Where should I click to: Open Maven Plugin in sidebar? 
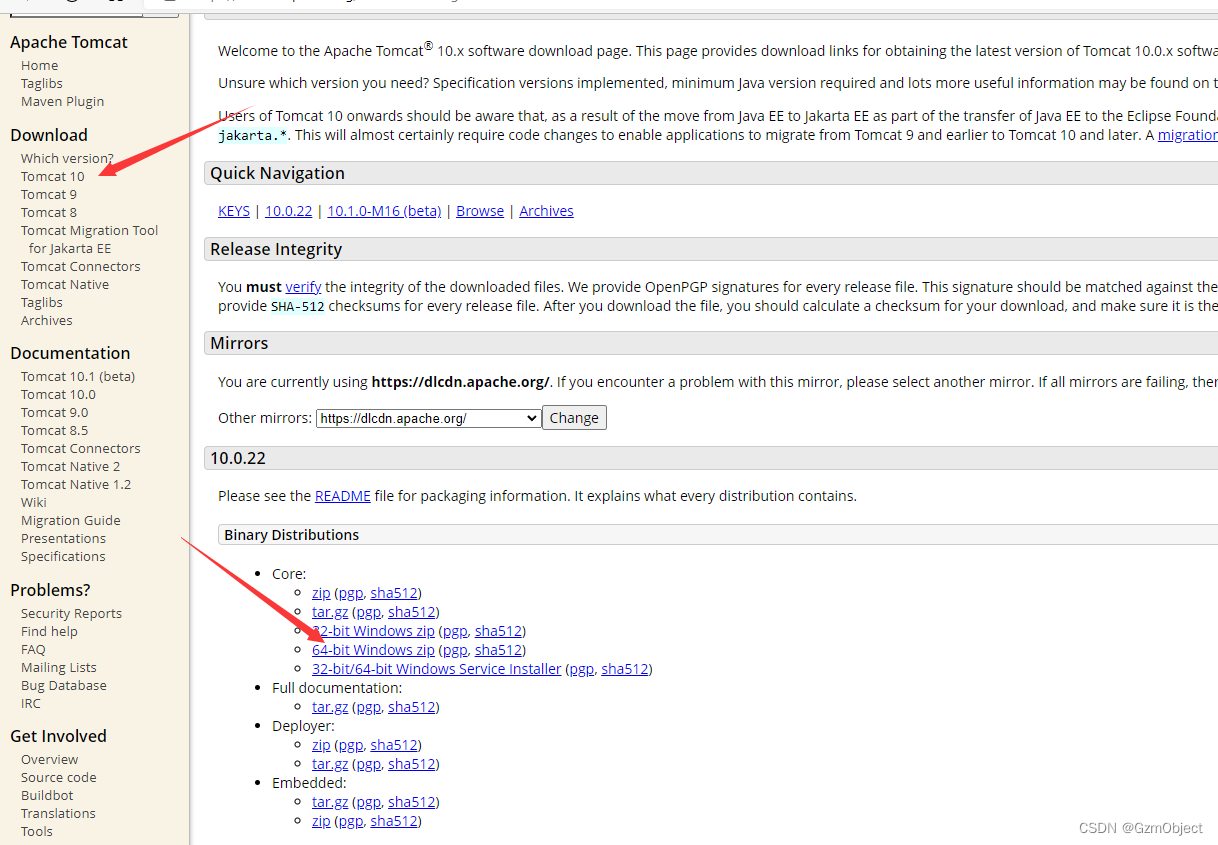(62, 101)
